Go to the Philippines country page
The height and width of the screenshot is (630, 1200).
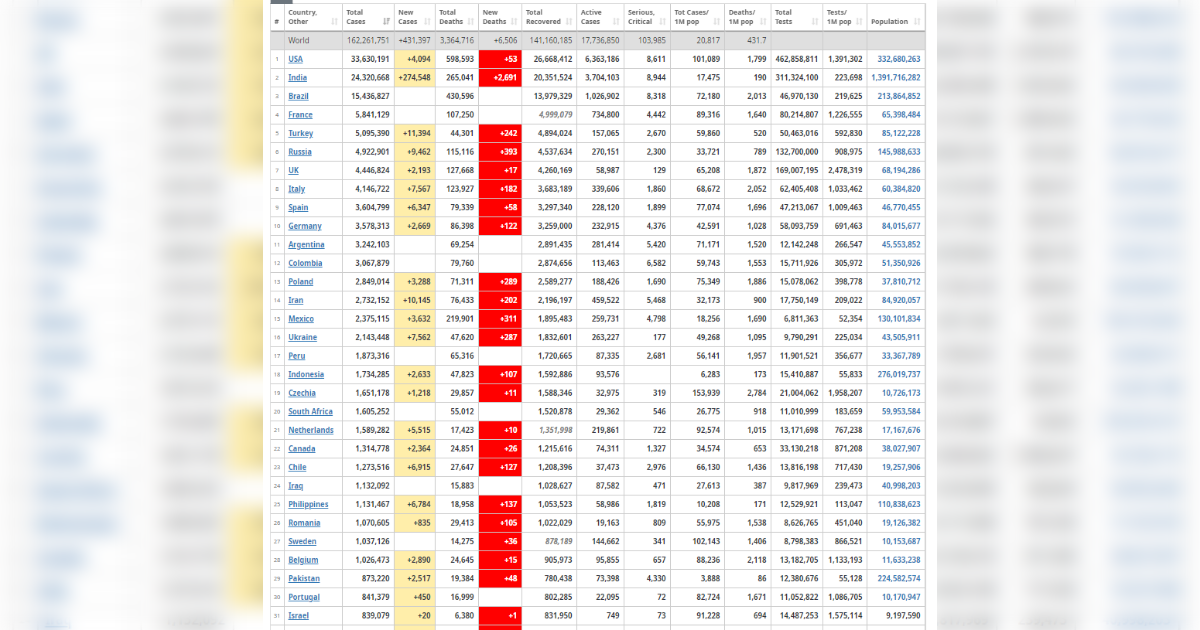point(308,504)
